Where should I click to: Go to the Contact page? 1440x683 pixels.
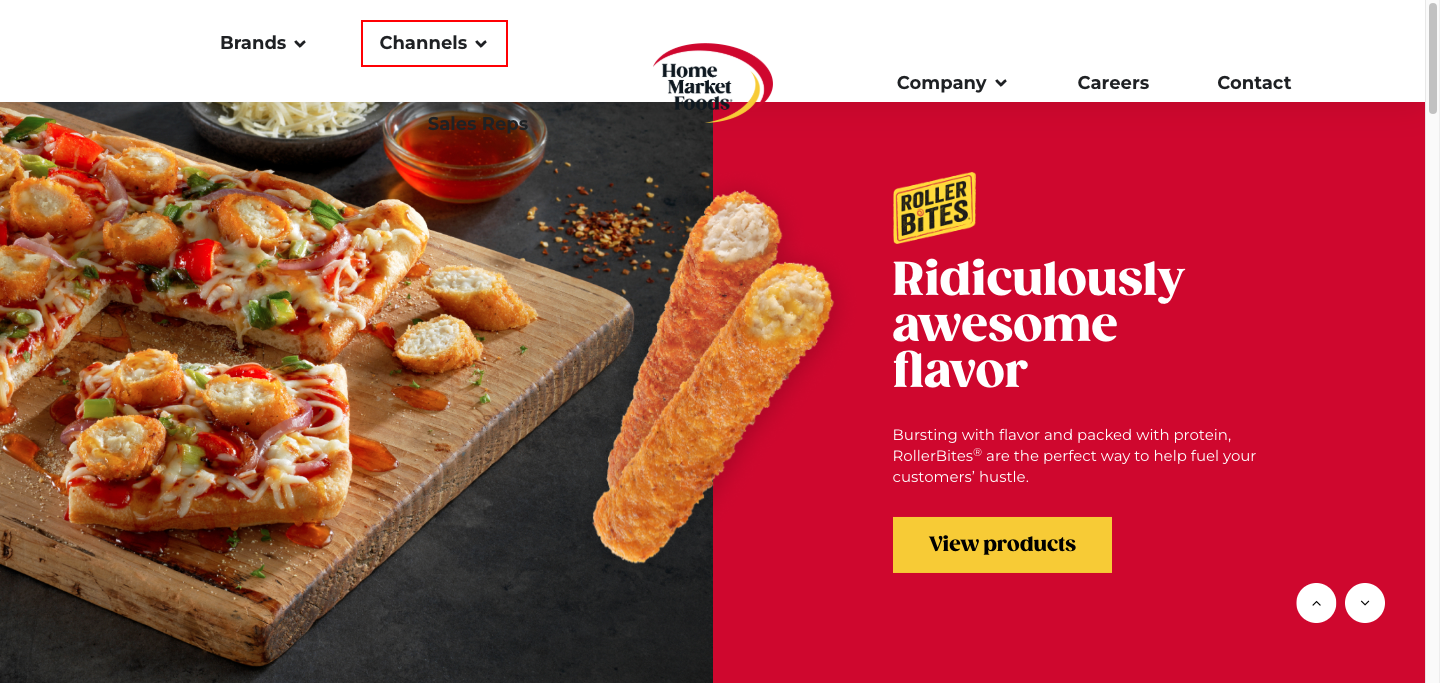tap(1254, 83)
